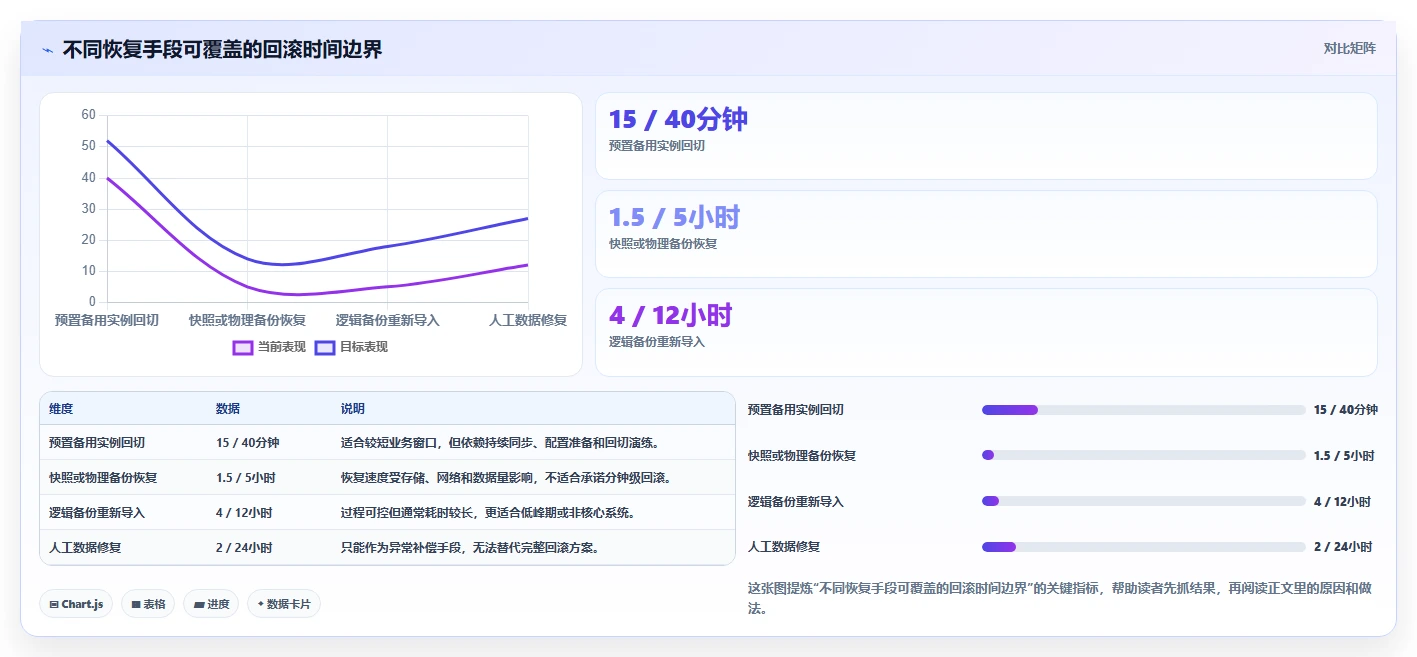Screen dimensions: 1417x657
Task: Click the 维度 table column header
Action: tap(61, 409)
